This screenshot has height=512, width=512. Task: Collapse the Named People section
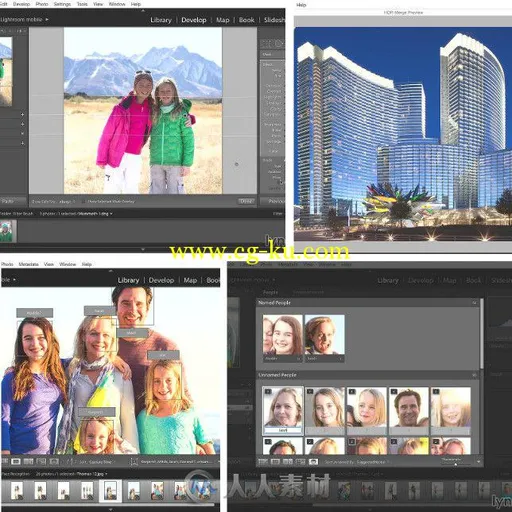474,303
